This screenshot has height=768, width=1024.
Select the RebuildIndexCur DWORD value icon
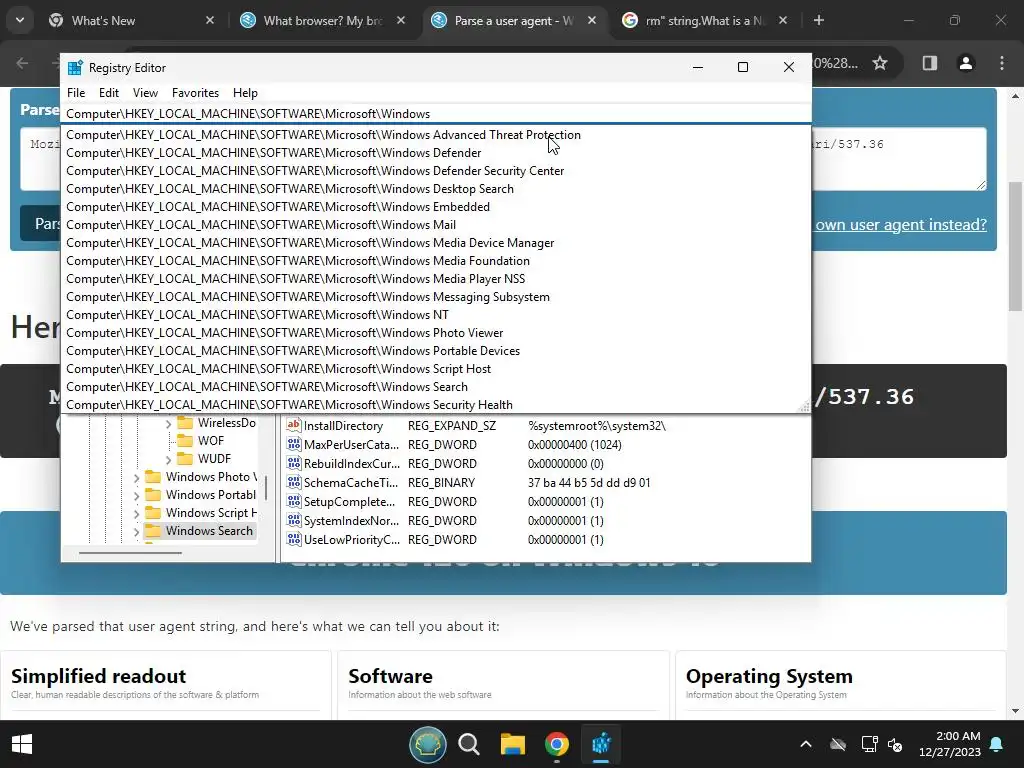[x=294, y=464]
